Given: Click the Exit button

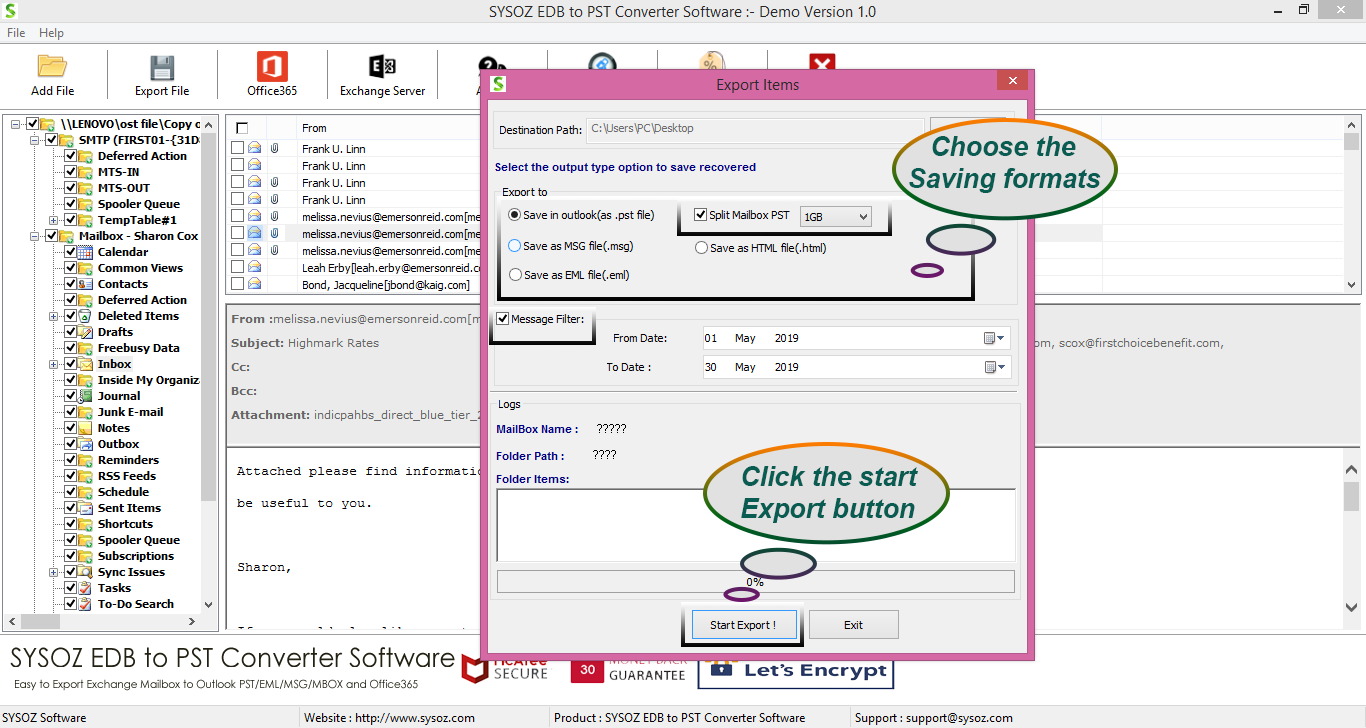Looking at the screenshot, I should tap(853, 623).
